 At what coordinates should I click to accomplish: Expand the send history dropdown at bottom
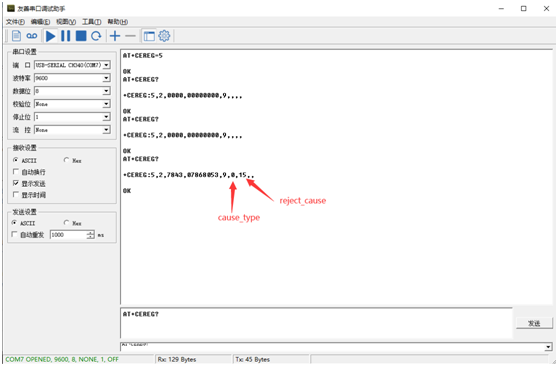(x=548, y=346)
